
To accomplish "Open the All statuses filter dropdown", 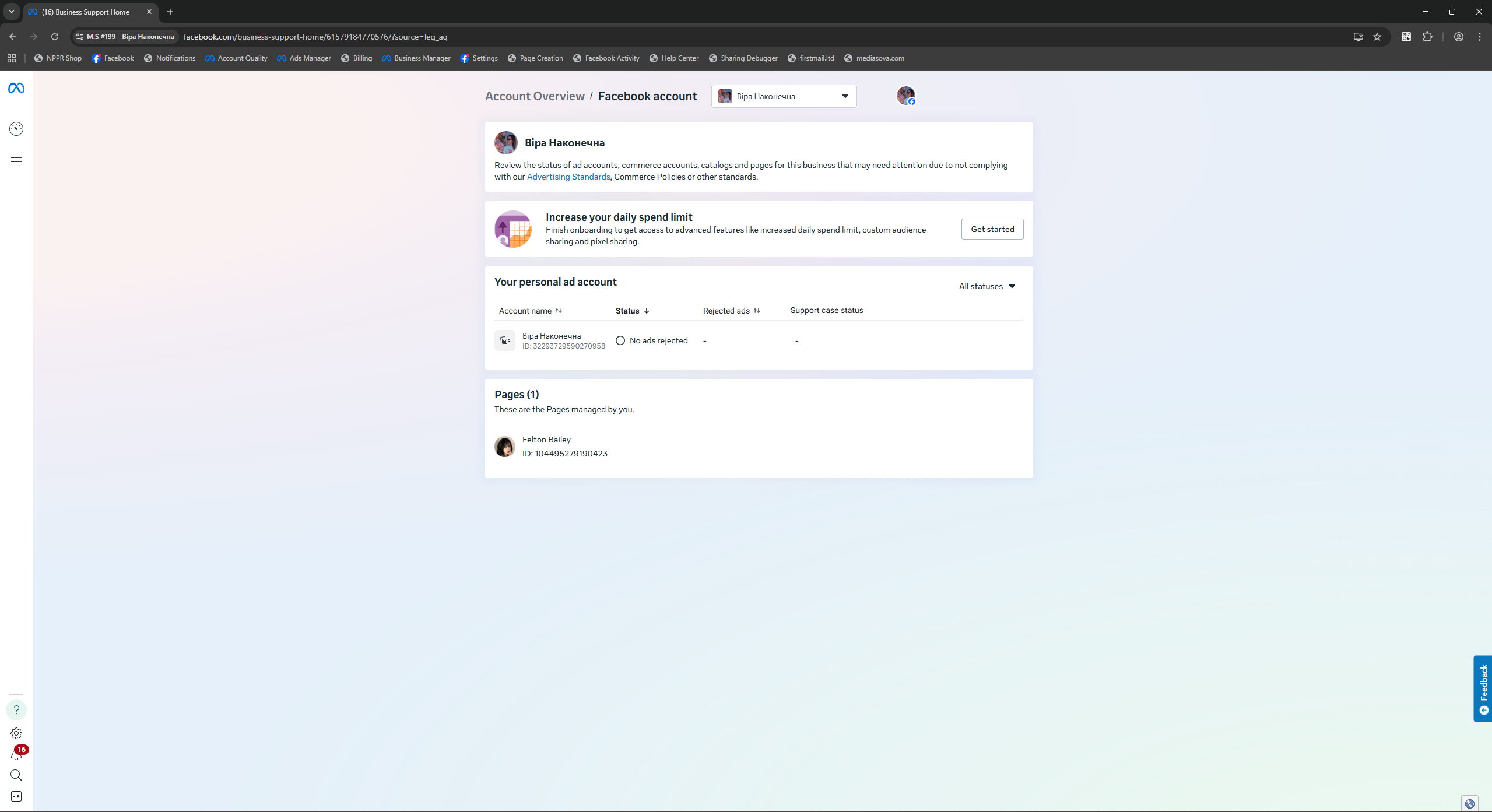I will 987,286.
